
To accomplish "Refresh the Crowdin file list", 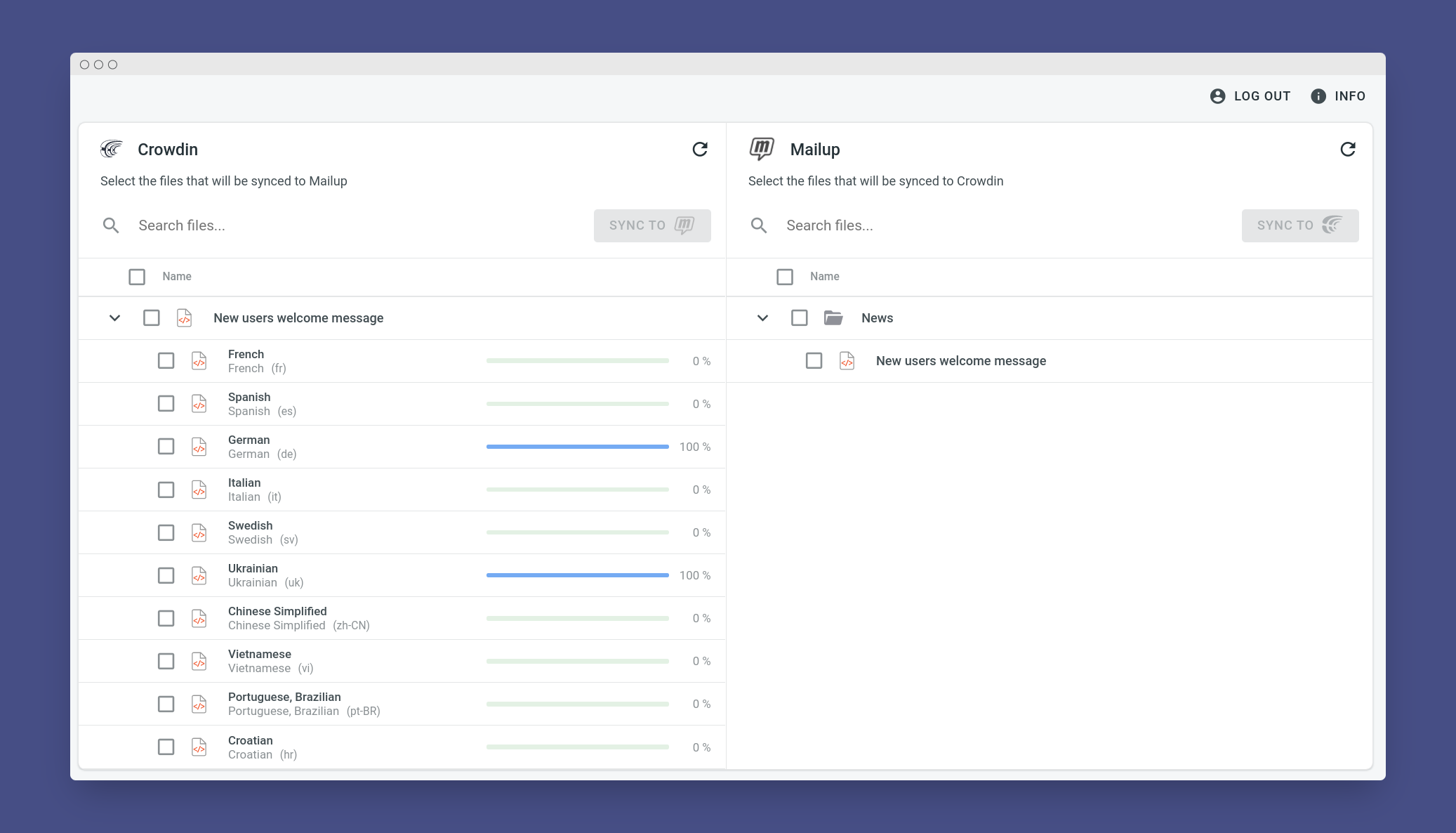I will 699,149.
